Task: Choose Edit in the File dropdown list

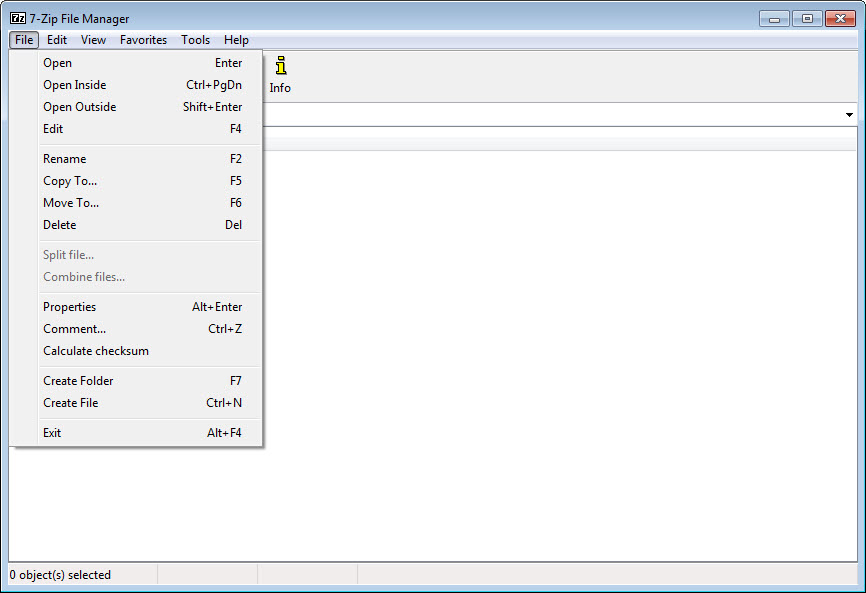Action: 142,129
